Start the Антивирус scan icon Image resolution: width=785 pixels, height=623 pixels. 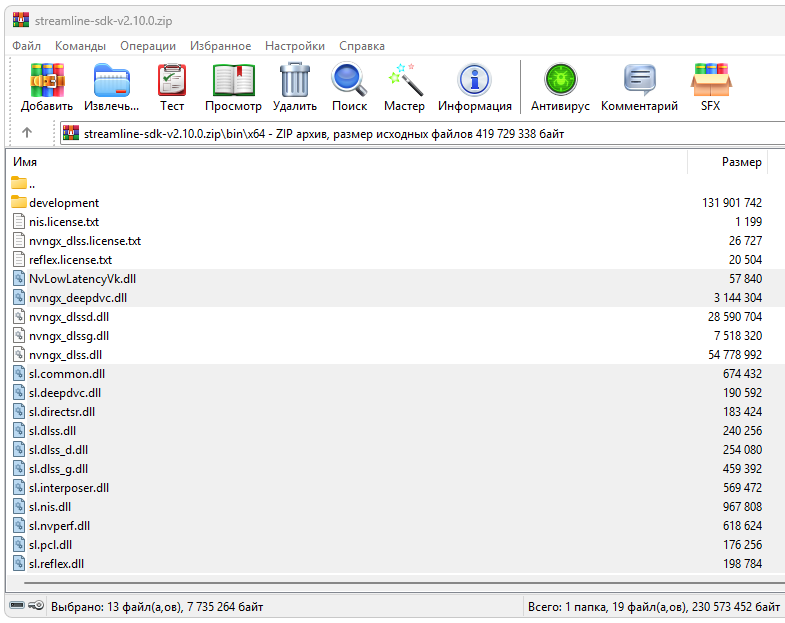coord(560,80)
